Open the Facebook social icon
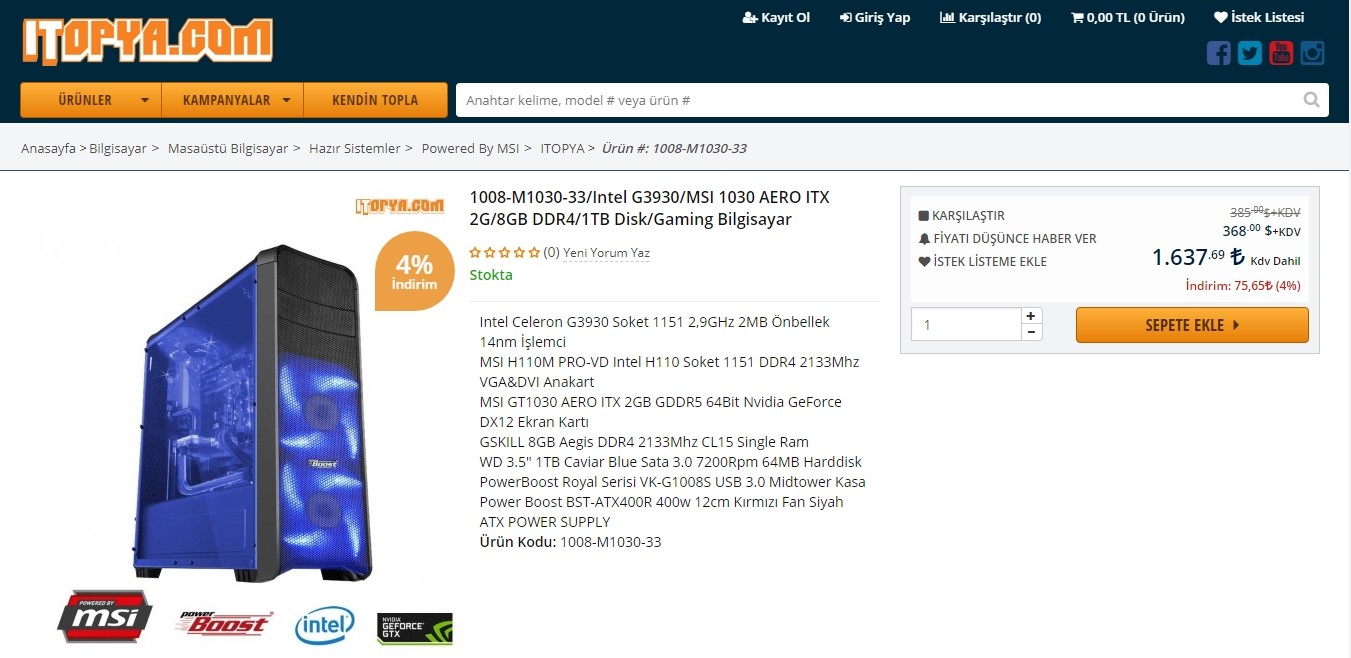This screenshot has height=658, width=1351. (x=1218, y=53)
